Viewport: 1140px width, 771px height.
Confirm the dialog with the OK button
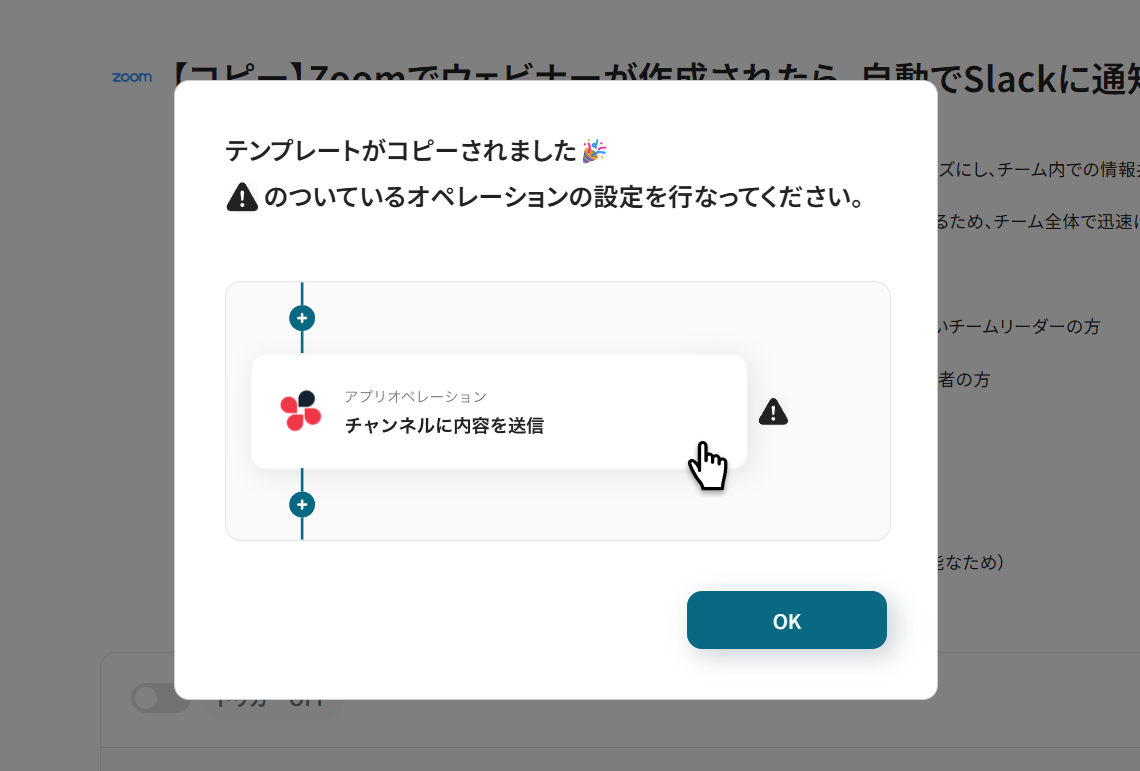click(x=787, y=620)
